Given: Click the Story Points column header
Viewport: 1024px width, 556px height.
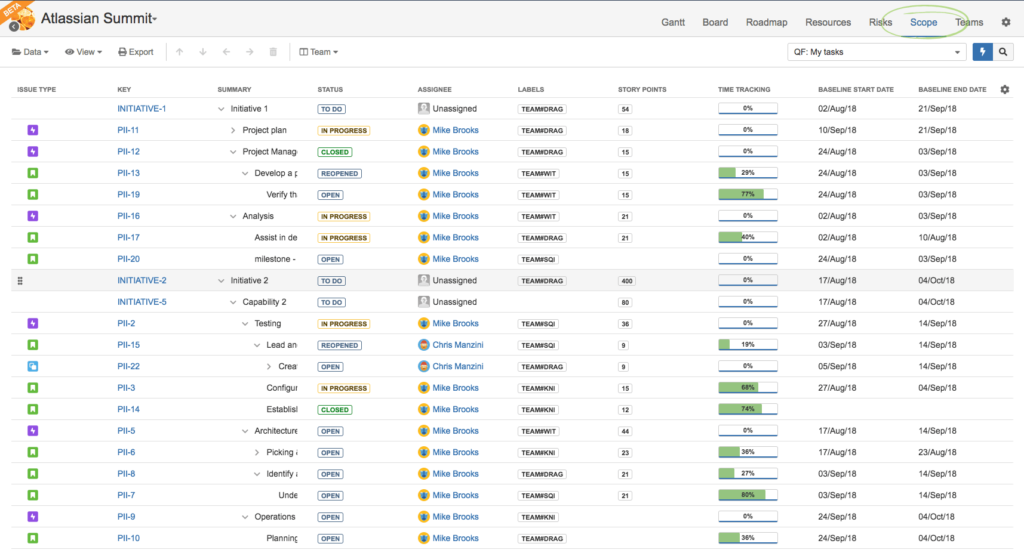Looking at the screenshot, I should [642, 90].
